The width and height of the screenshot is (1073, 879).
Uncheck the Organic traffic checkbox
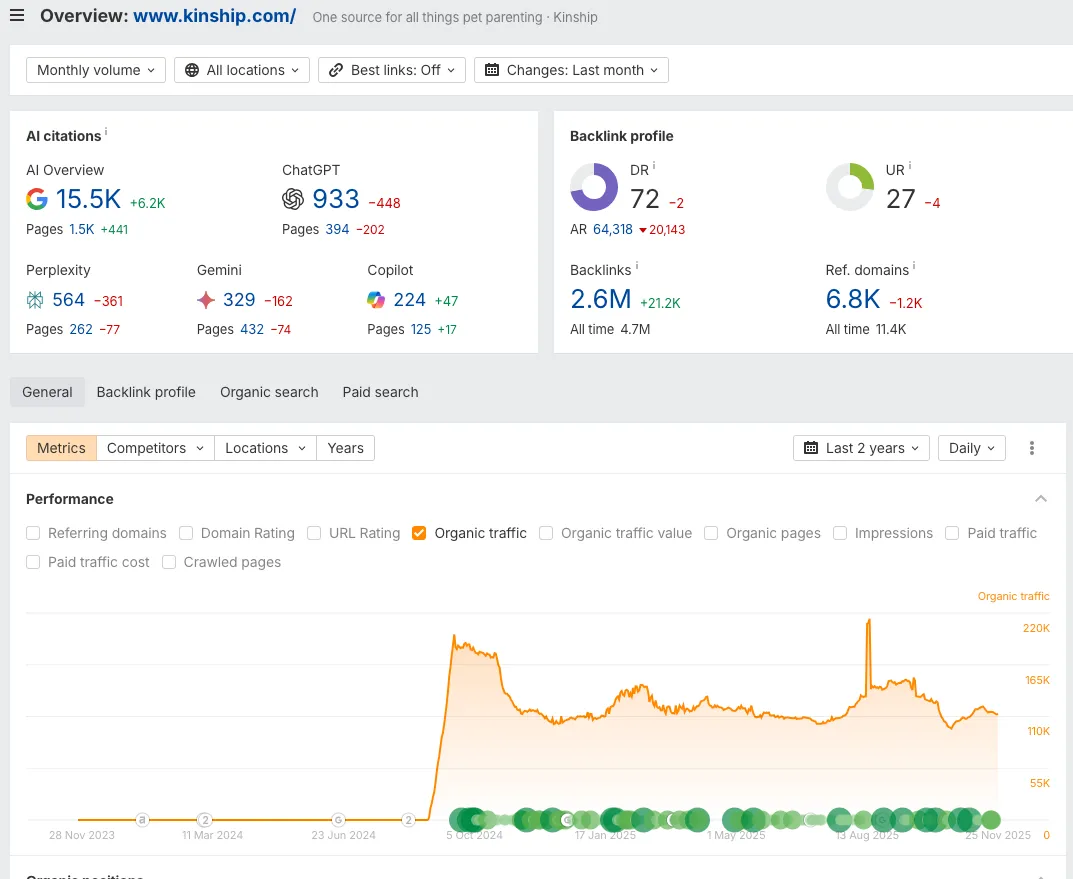pos(419,533)
